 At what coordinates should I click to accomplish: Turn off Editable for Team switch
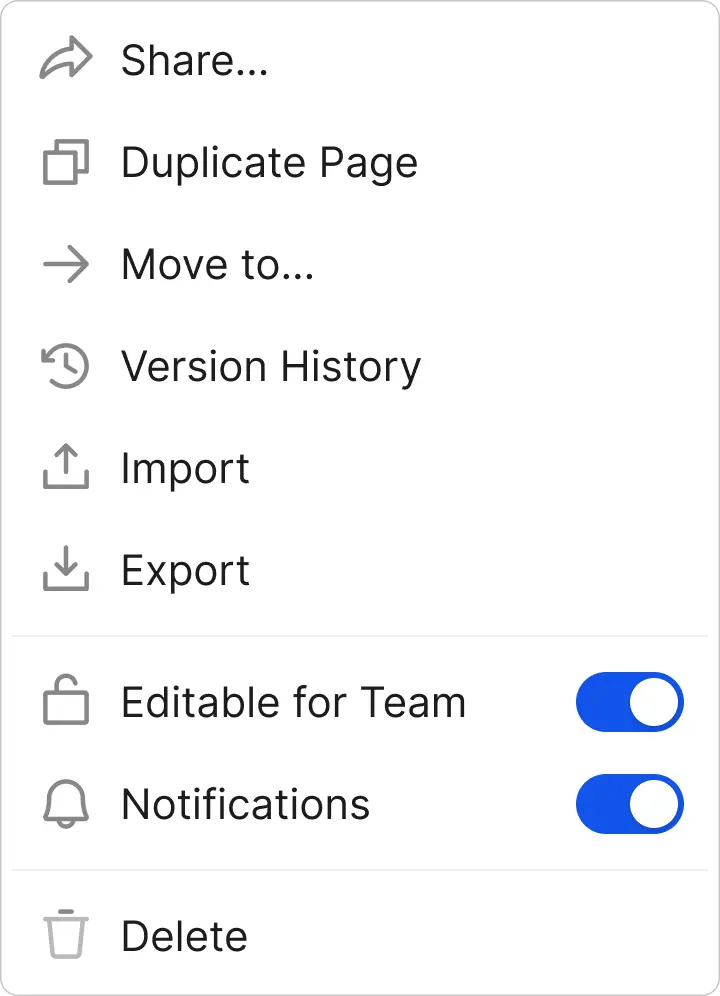pos(629,702)
